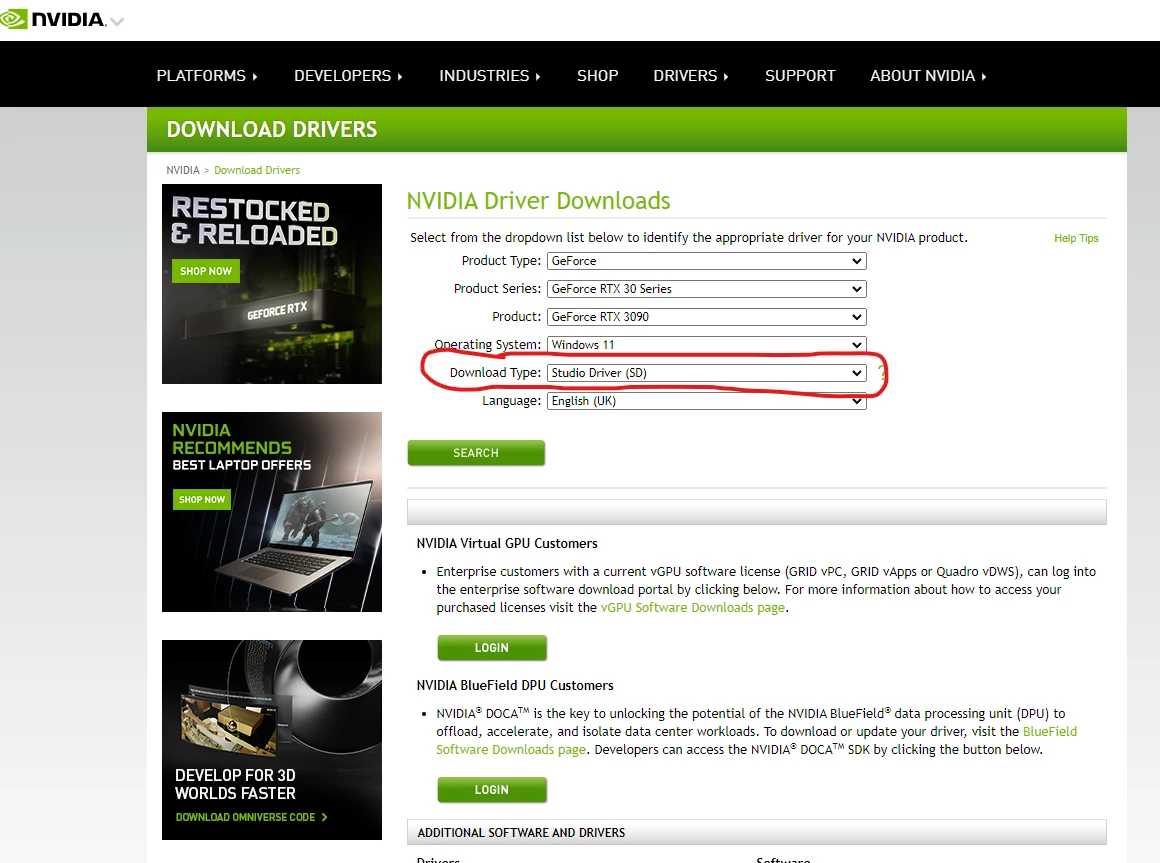Click the green SEARCH button
The width and height of the screenshot is (1160, 863).
tap(476, 453)
